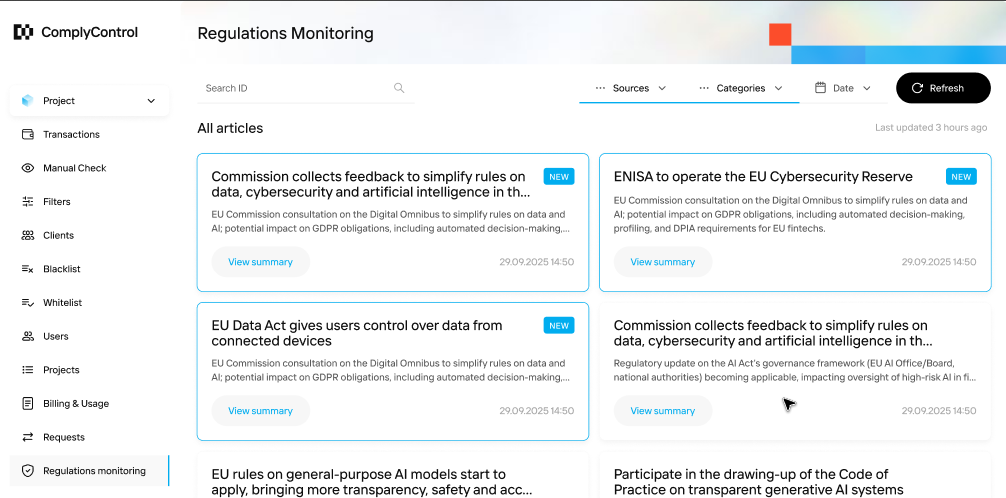Click the Blacklist icon in sidebar
The height and width of the screenshot is (498, 1006).
tap(28, 269)
